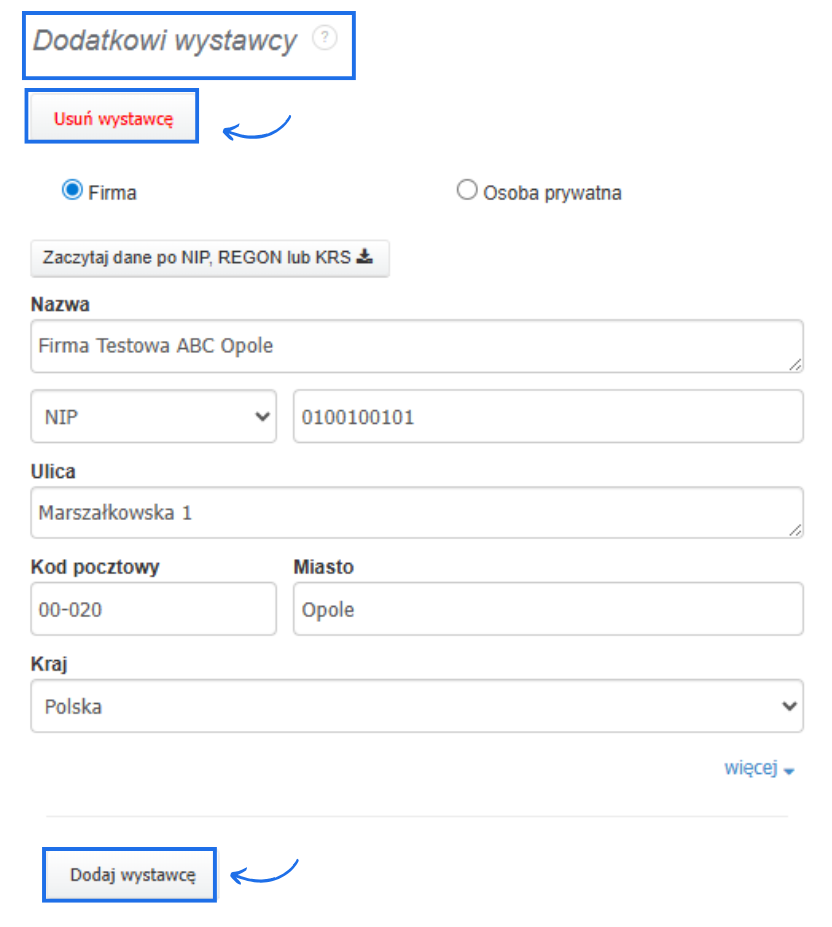Click the Usuń wystawcę button
This screenshot has width=832, height=927.
tap(112, 118)
